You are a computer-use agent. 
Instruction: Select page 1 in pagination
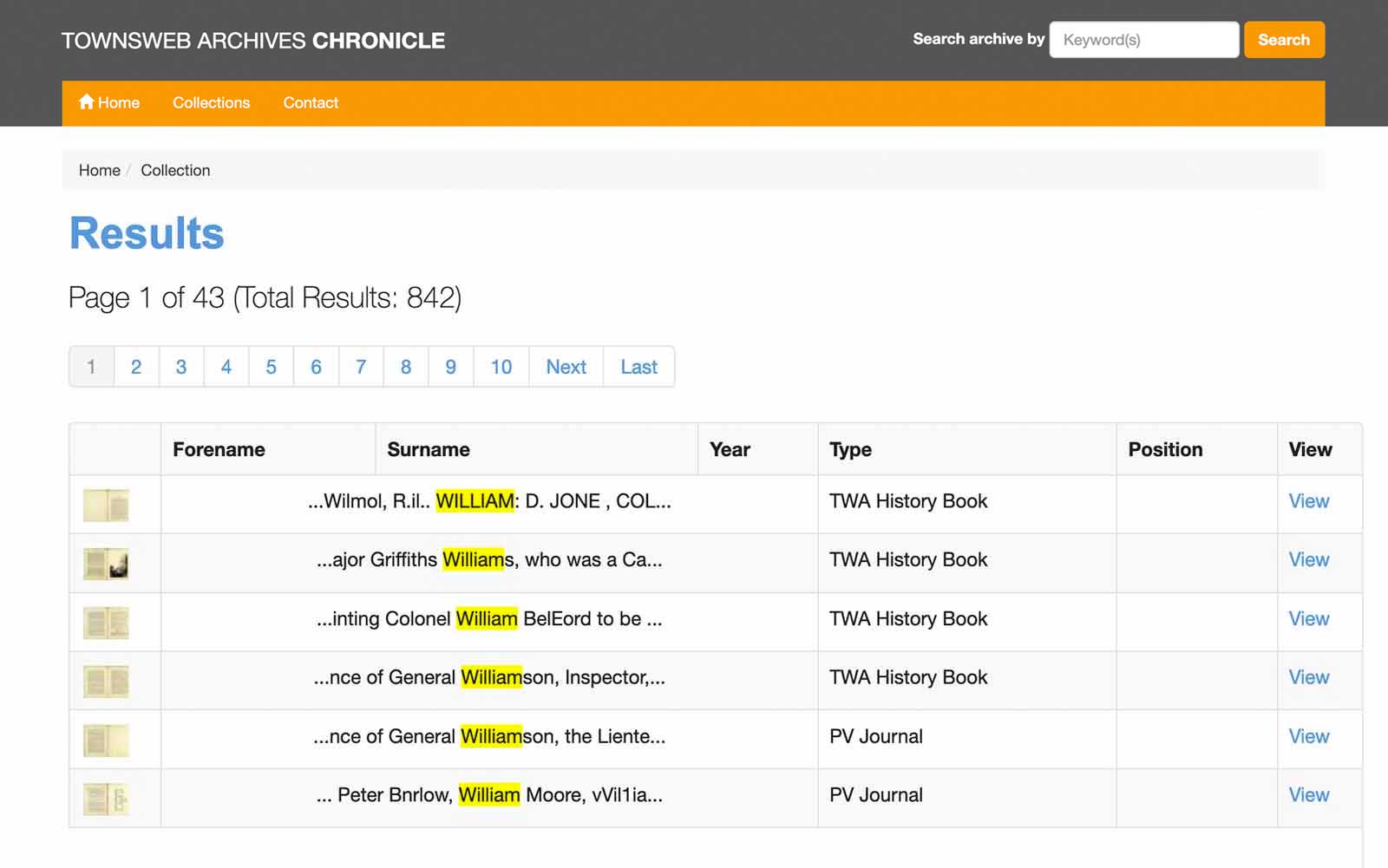(x=91, y=367)
